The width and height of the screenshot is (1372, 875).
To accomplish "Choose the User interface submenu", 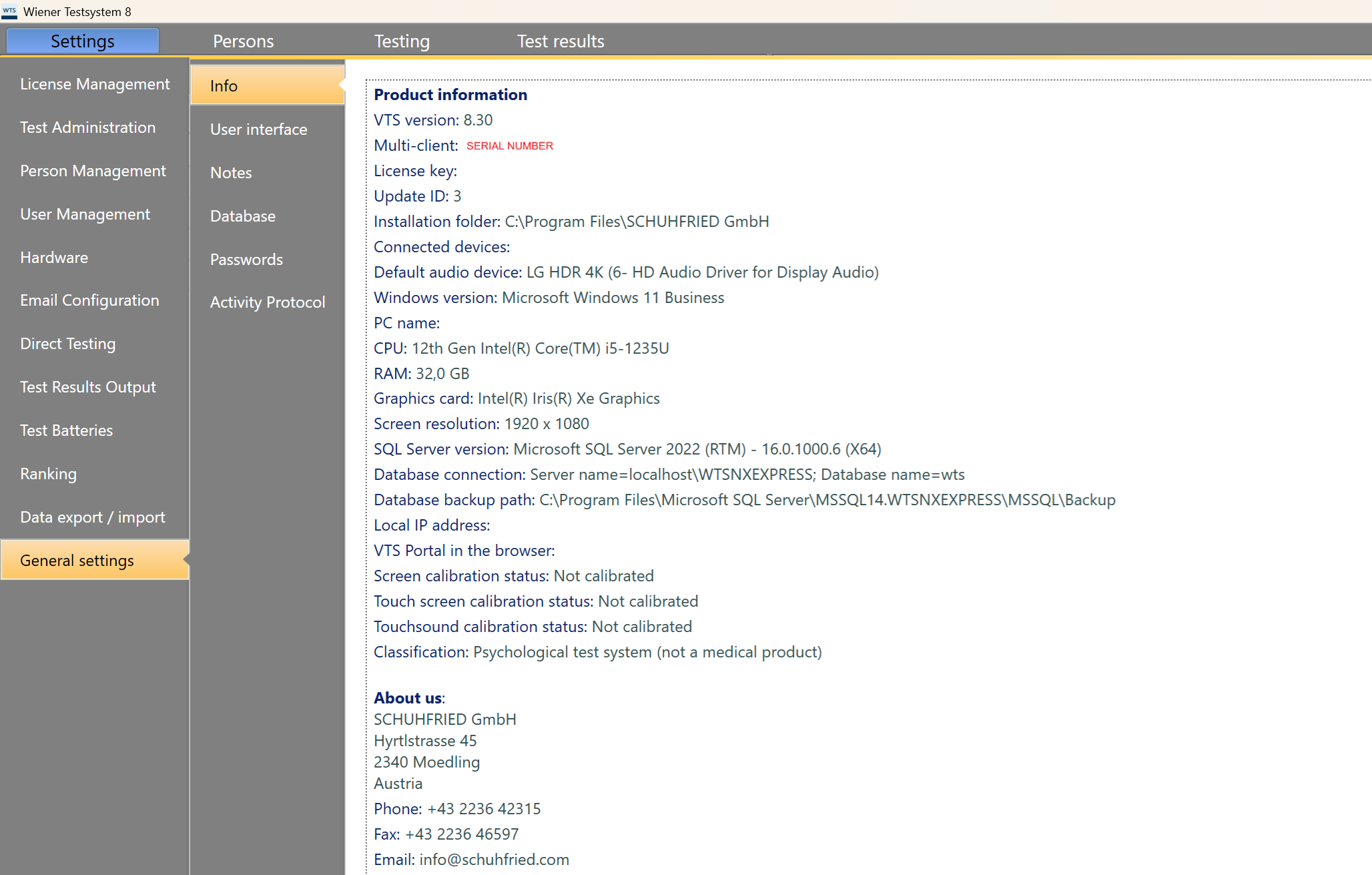I will click(x=258, y=129).
